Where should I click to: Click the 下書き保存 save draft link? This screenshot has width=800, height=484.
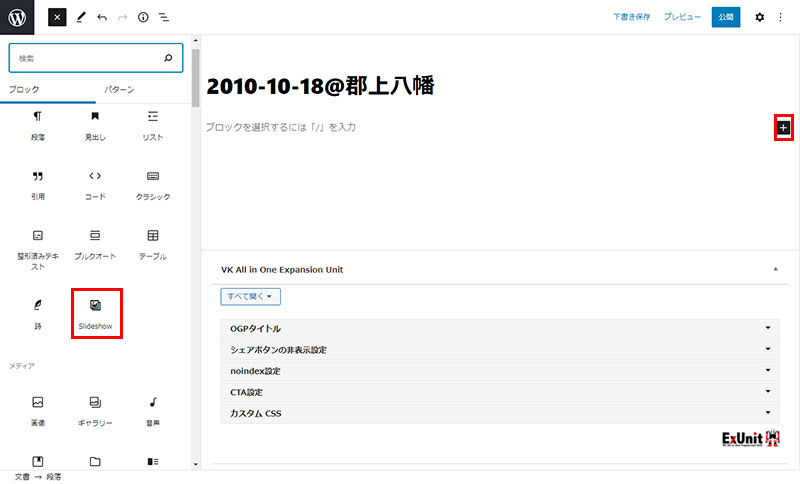point(632,17)
